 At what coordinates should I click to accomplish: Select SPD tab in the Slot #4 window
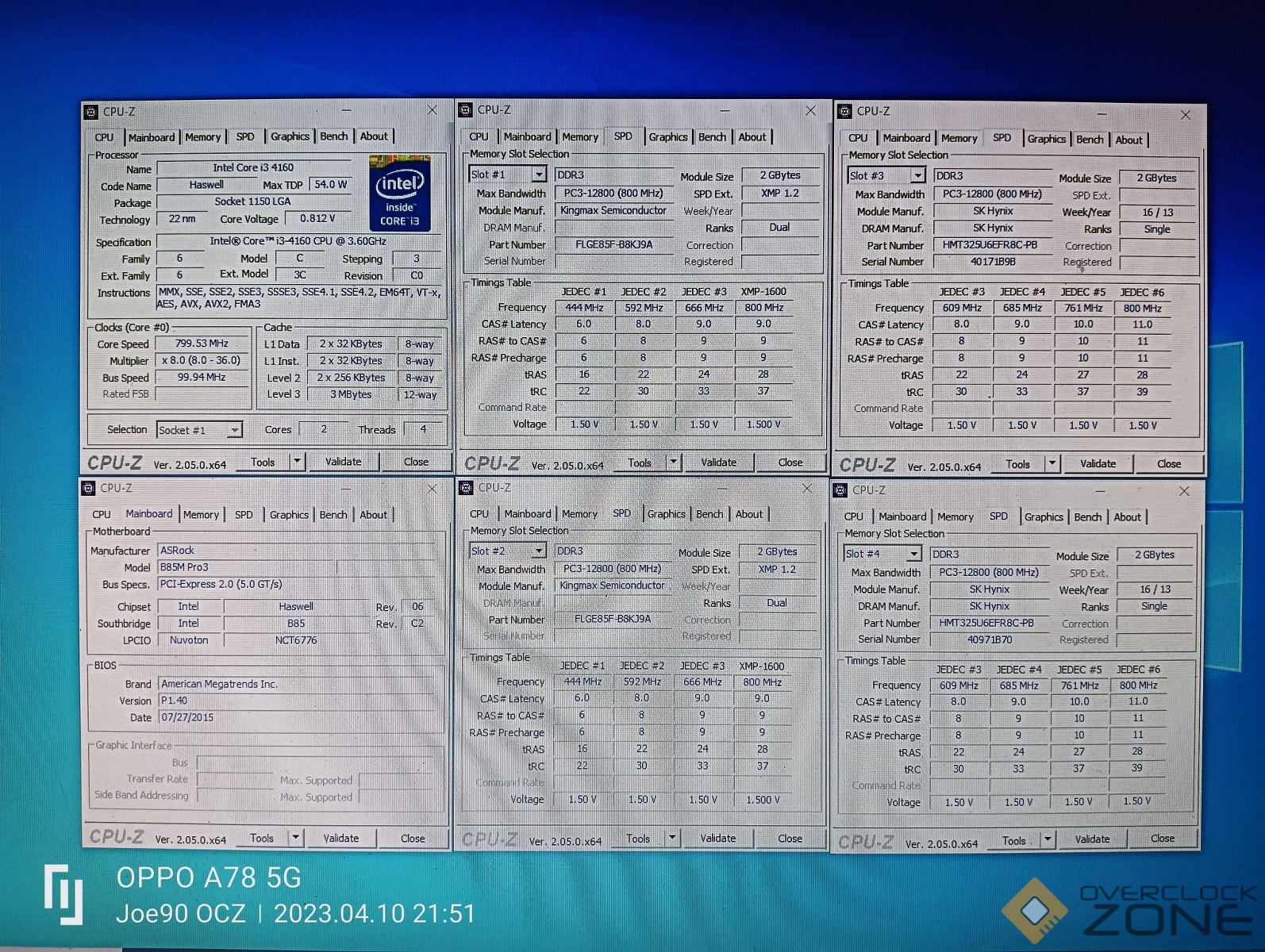(998, 516)
